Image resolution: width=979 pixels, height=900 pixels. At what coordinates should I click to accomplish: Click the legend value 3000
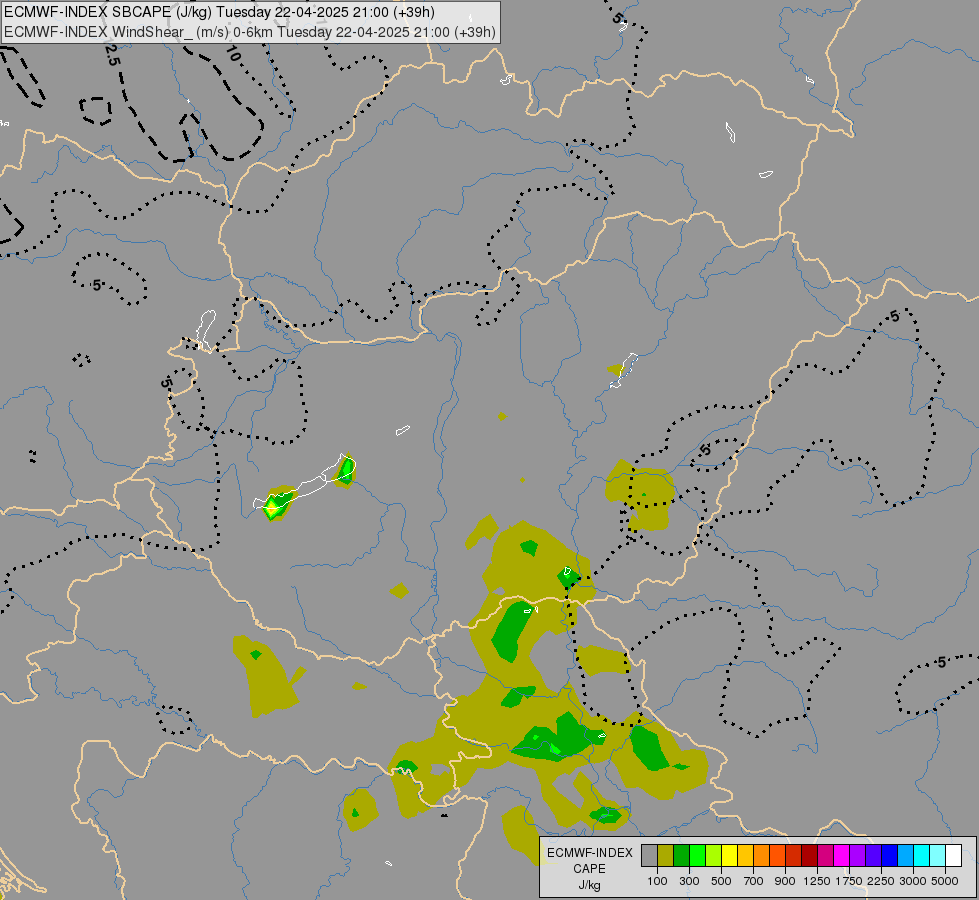pyautogui.click(x=913, y=881)
